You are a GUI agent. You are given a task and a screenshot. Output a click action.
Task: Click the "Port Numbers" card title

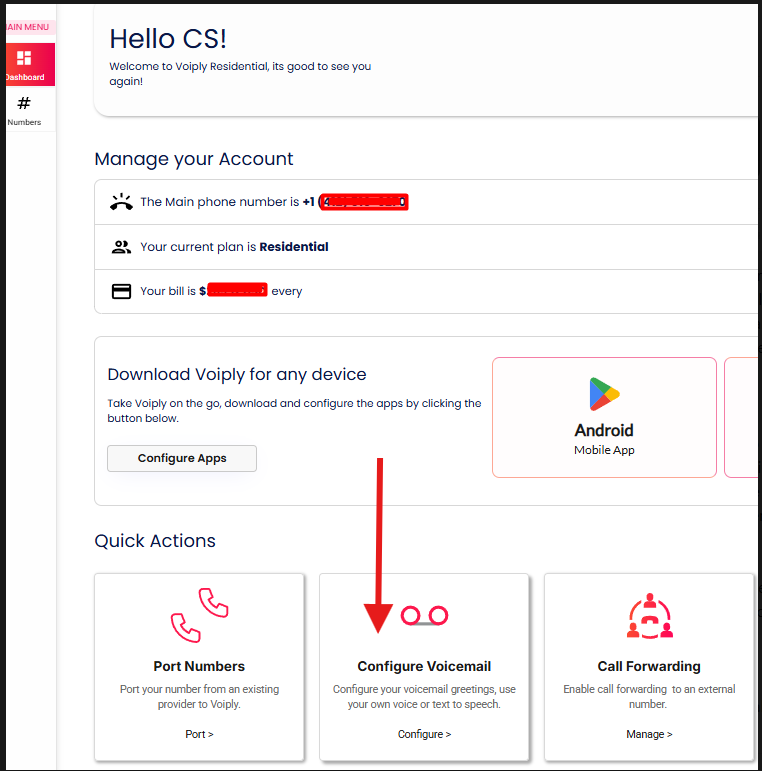coord(199,666)
